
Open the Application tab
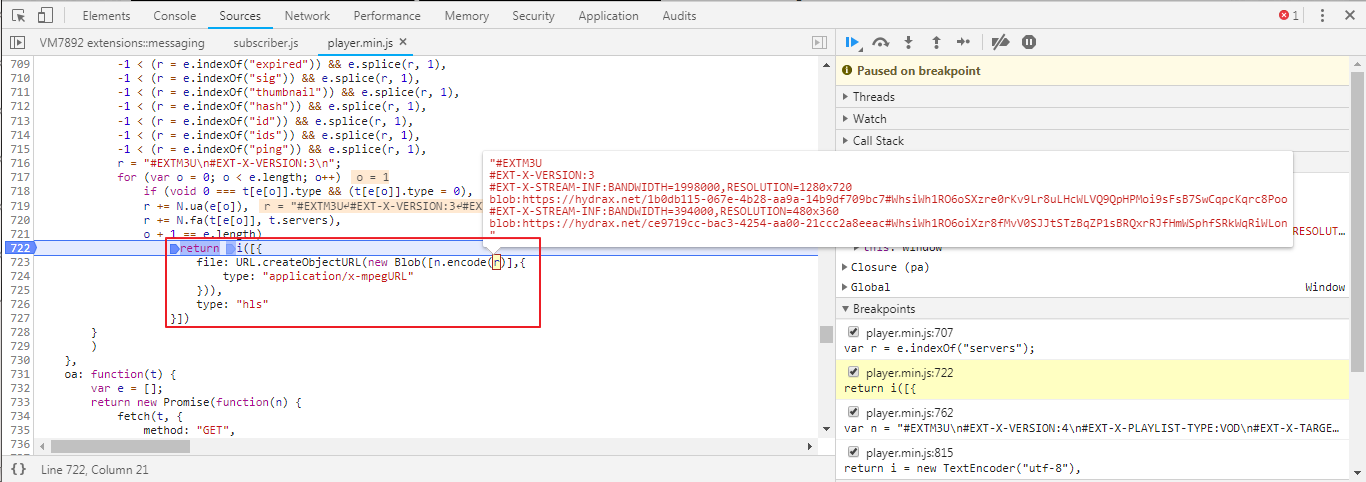(x=608, y=16)
